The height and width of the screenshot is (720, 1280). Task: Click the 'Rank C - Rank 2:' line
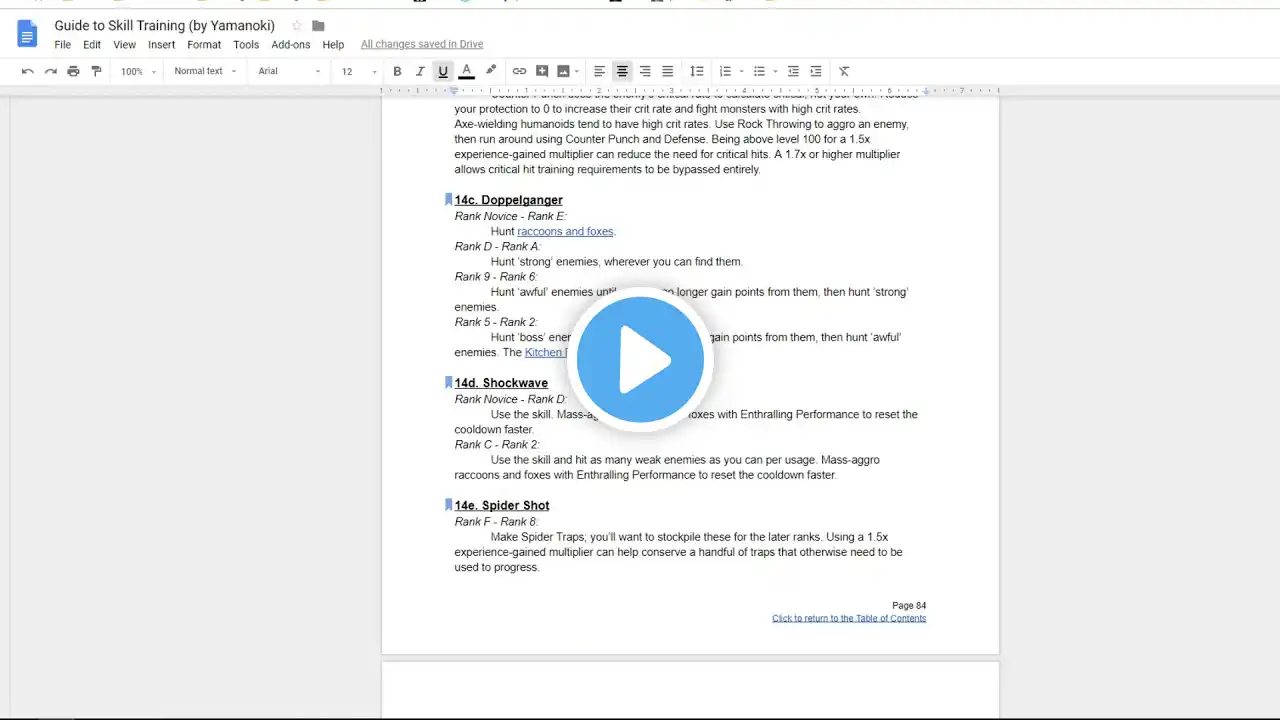click(x=497, y=445)
